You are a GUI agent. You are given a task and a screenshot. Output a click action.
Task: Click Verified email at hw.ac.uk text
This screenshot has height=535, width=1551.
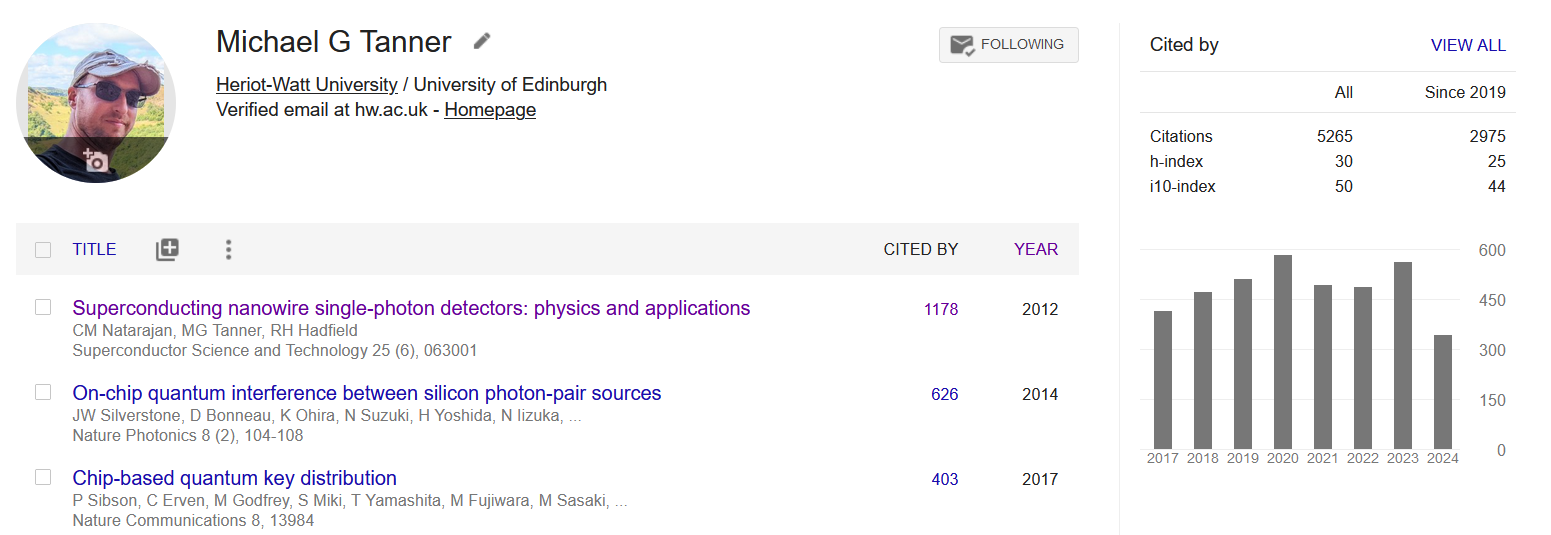(324, 110)
